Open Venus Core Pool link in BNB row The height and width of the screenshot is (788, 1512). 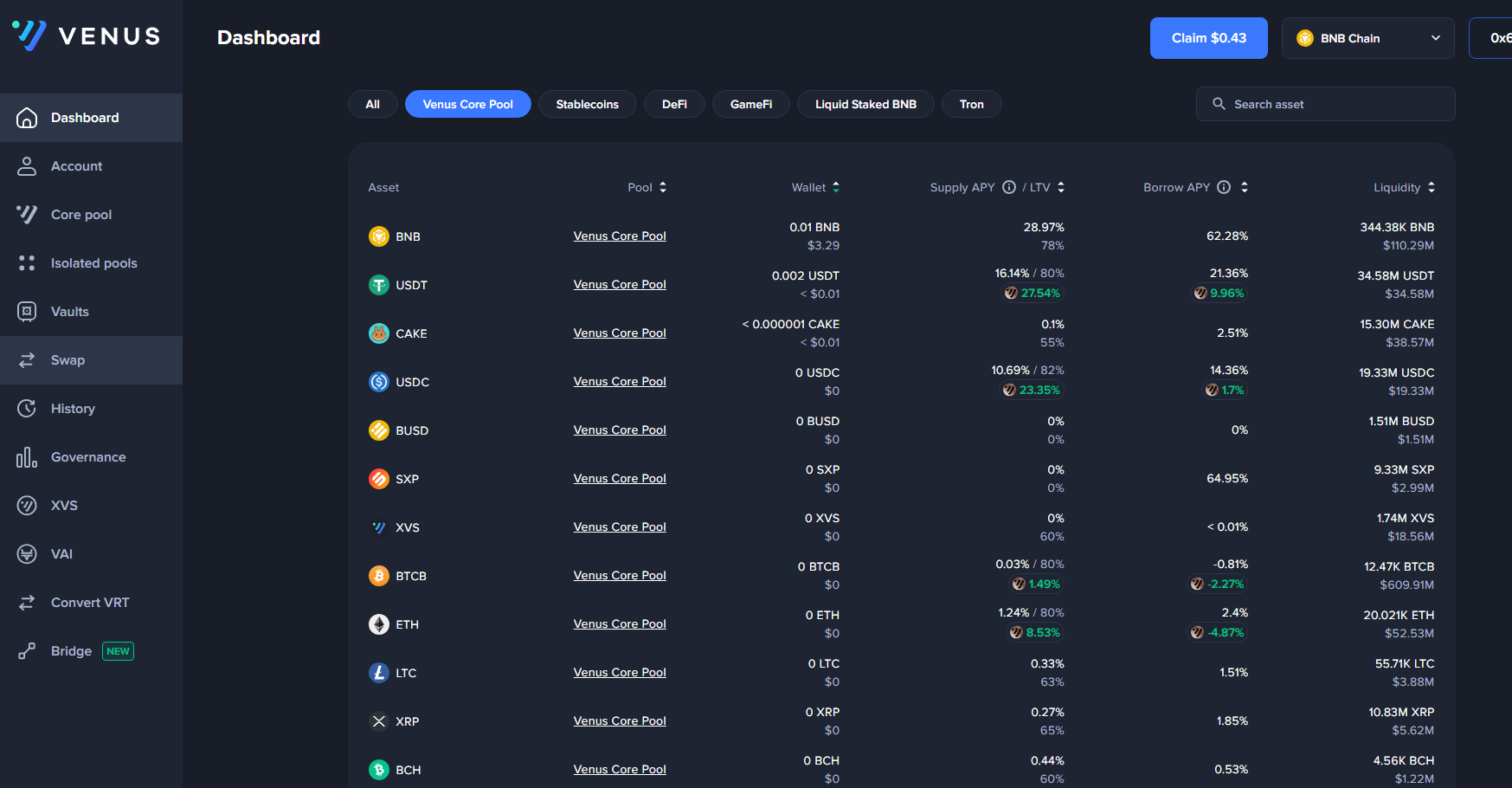pyautogui.click(x=620, y=236)
